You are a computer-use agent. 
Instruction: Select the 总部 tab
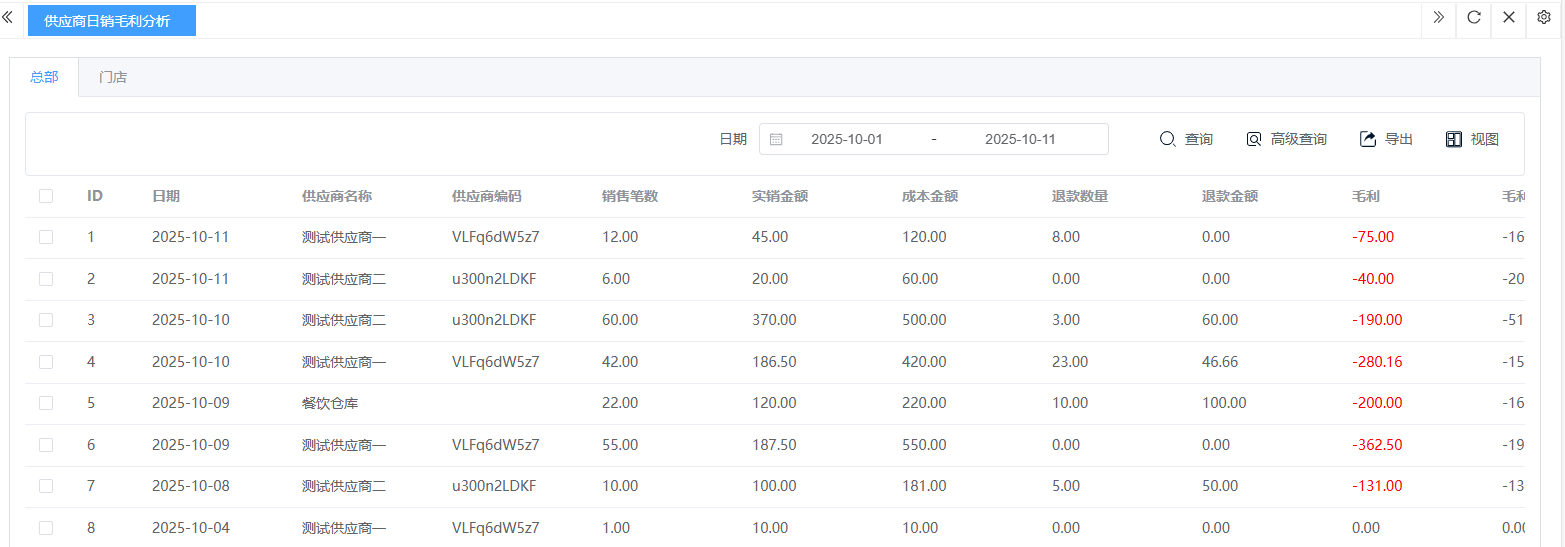pos(44,78)
